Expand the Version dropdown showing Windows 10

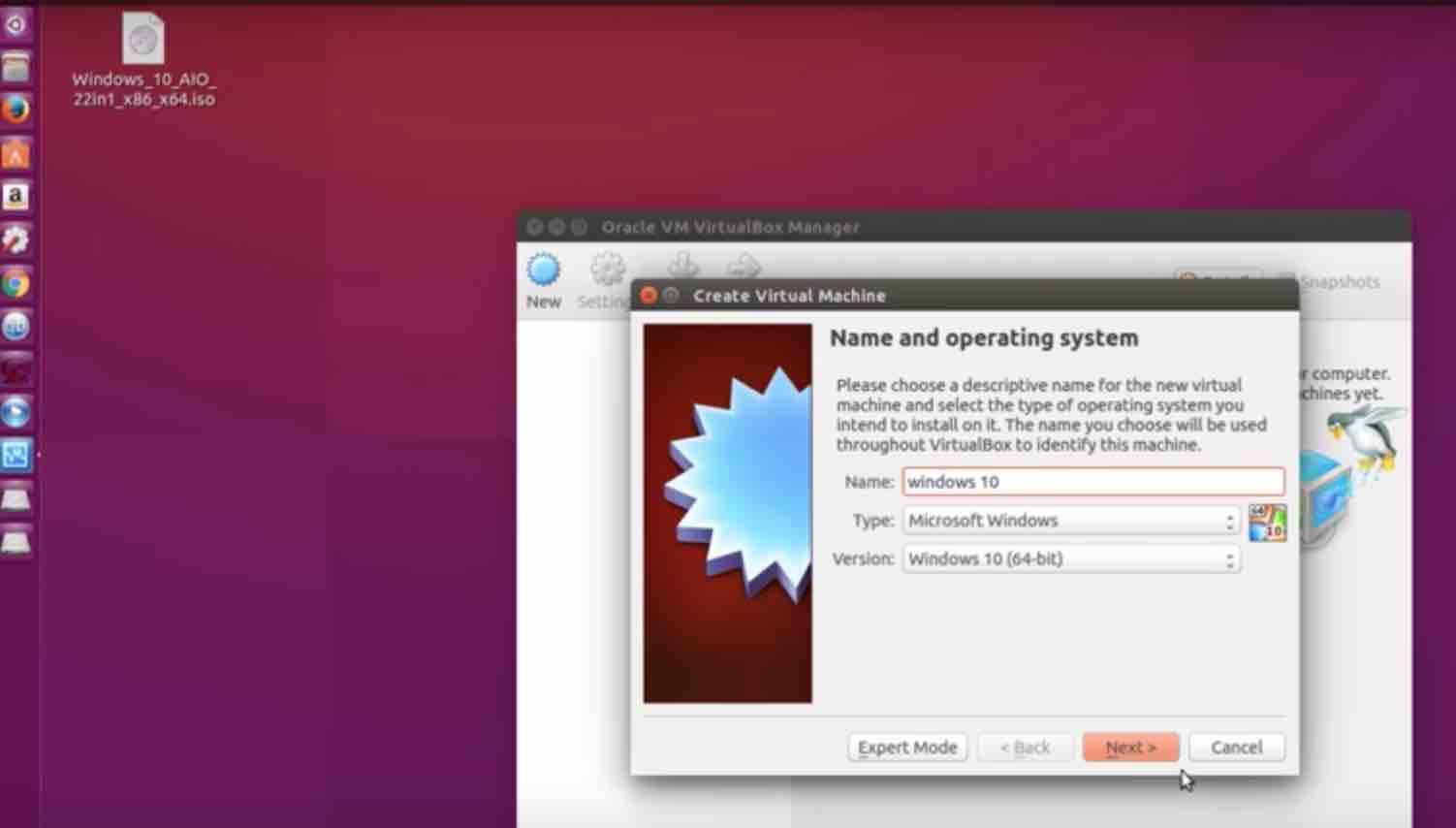point(1070,558)
